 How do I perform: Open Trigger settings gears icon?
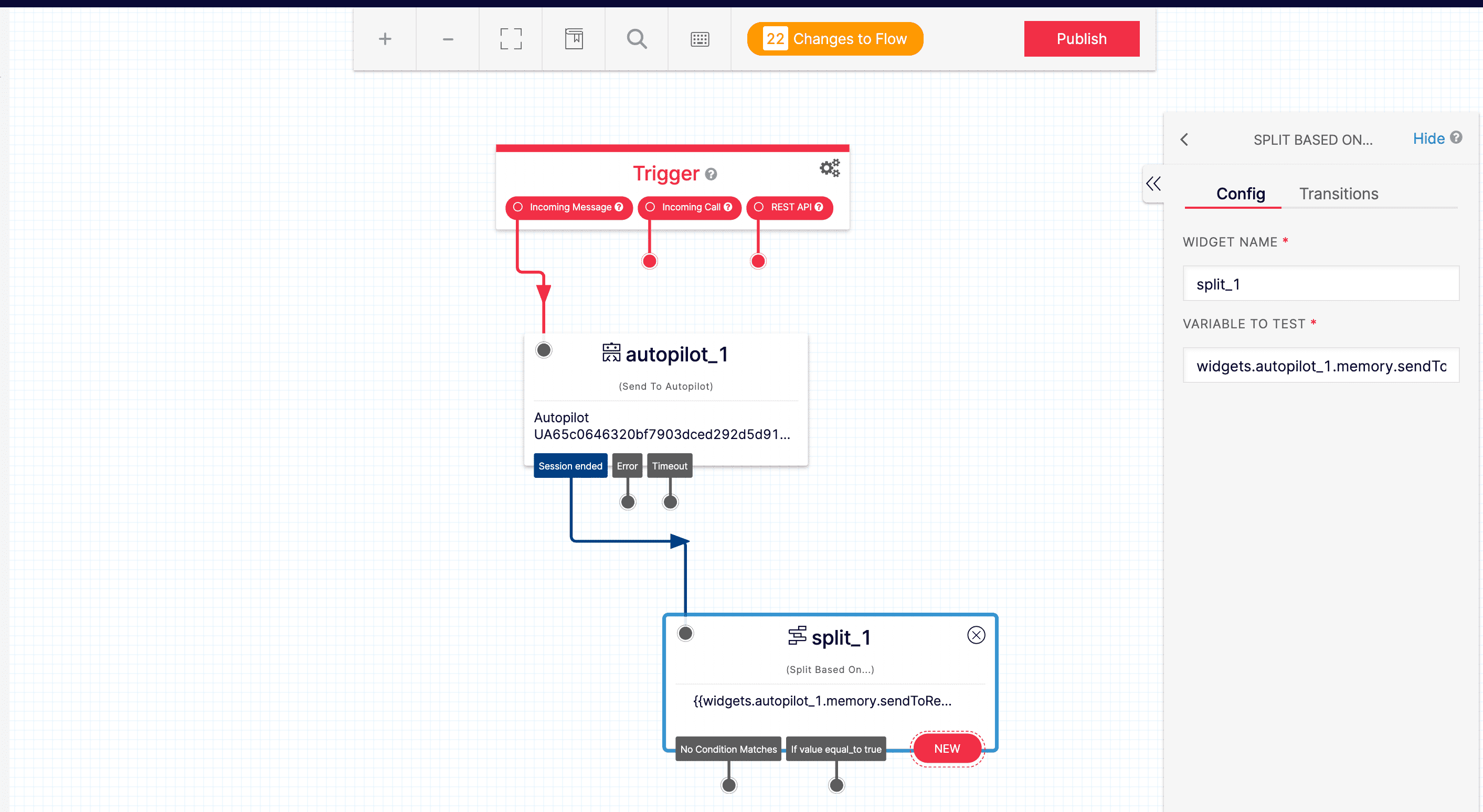pyautogui.click(x=830, y=168)
